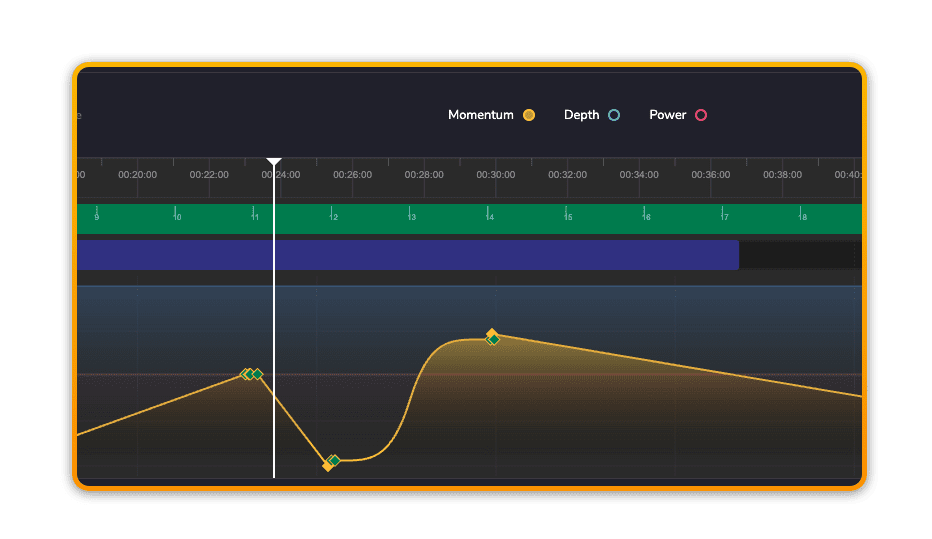Select bar marker 12 on the green track
Screen dimensions: 932x539
pyautogui.click(x=333, y=215)
